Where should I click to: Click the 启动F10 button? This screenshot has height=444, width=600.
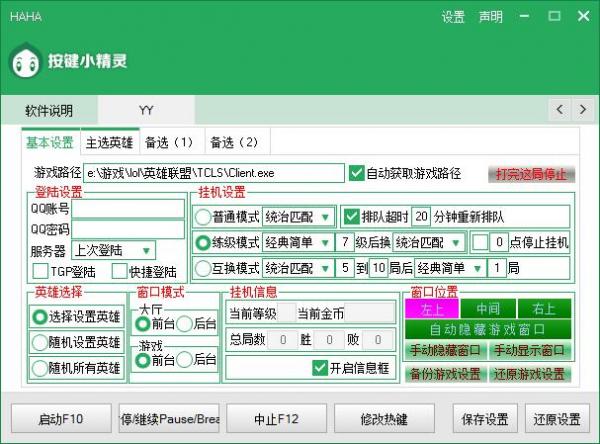point(61,418)
